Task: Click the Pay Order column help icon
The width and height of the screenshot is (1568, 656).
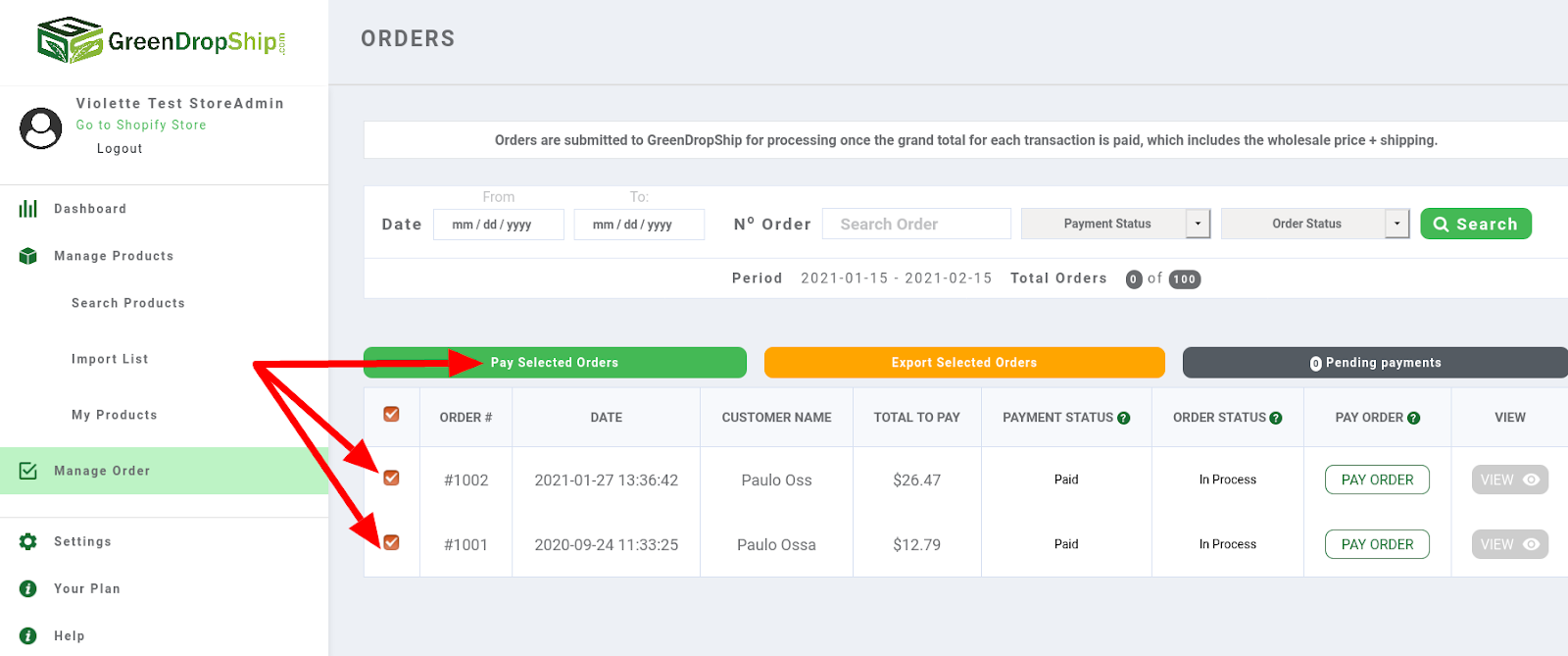Action: coord(1413,418)
